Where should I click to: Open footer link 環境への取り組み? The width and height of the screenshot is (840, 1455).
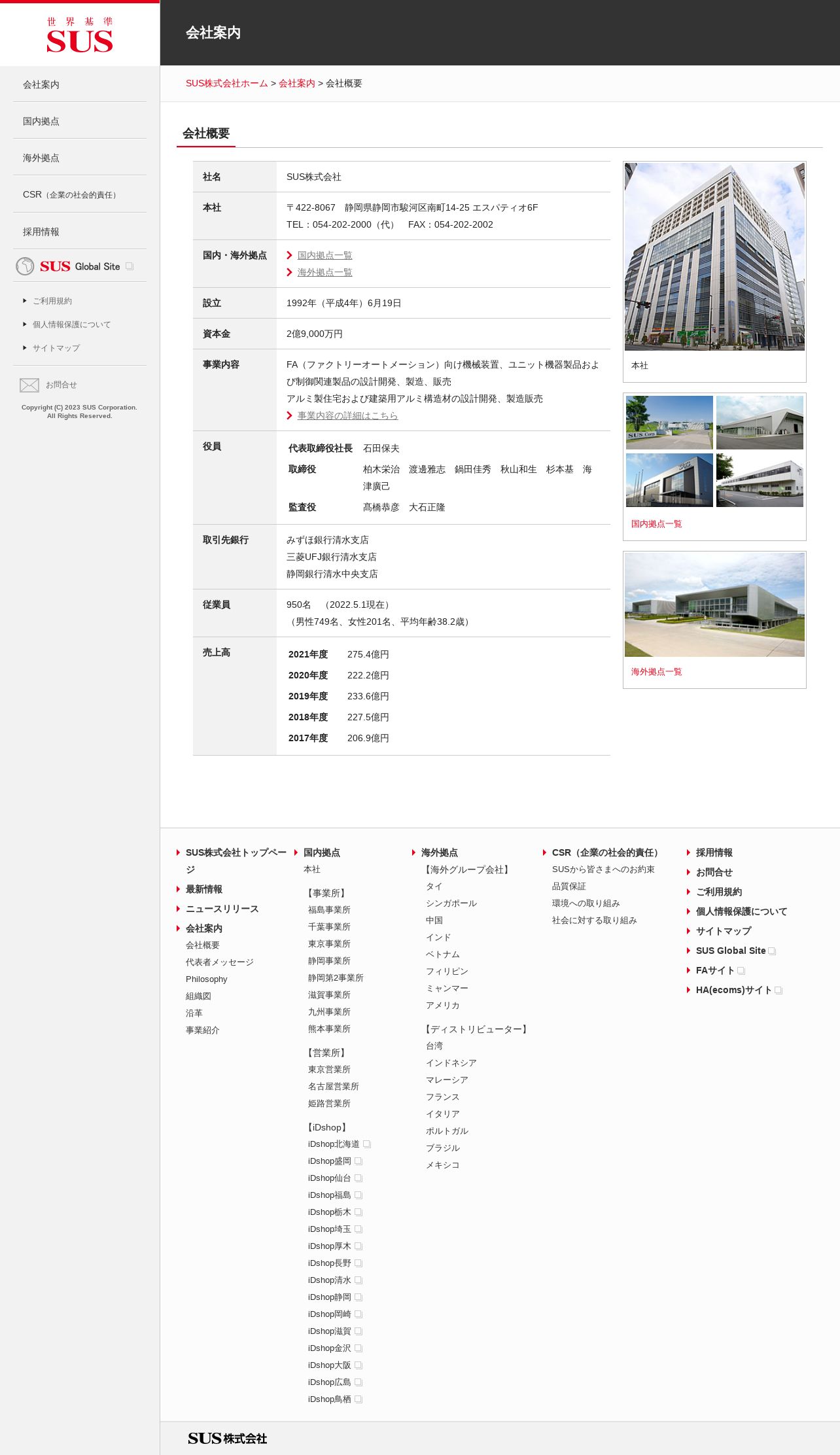pos(586,903)
